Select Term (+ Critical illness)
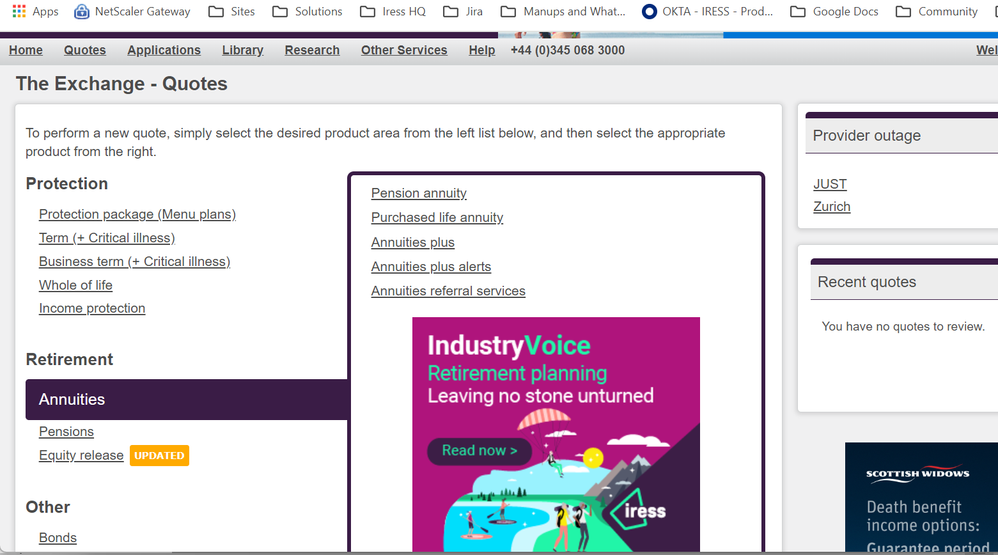The width and height of the screenshot is (998, 555). [107, 237]
